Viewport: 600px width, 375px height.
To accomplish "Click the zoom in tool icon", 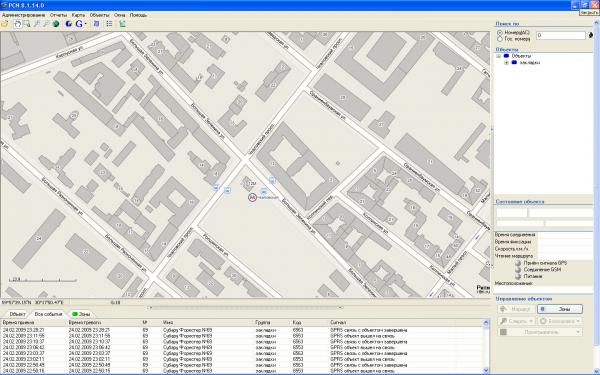I will coord(37,24).
